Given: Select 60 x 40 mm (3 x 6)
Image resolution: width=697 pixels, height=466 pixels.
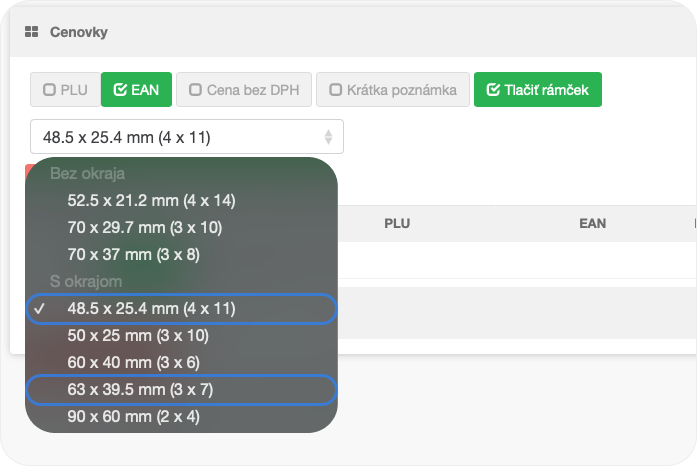Looking at the screenshot, I should pyautogui.click(x=134, y=362).
